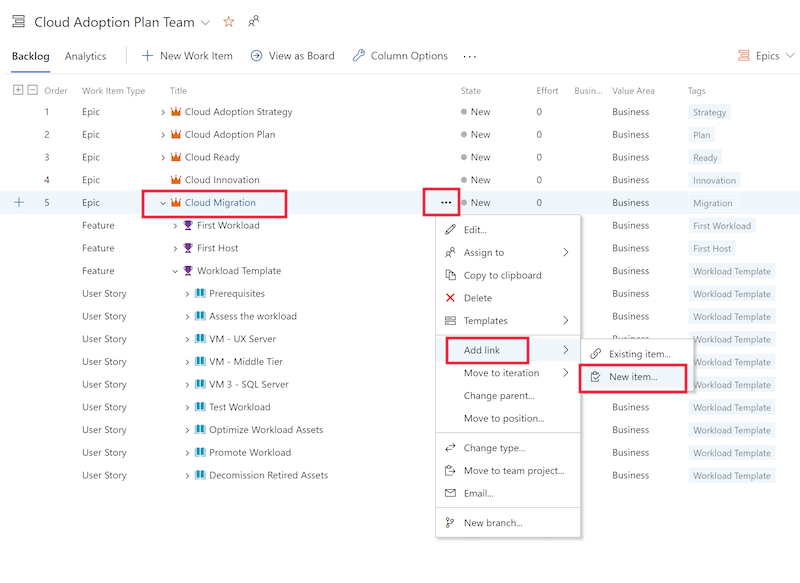
Task: Click the plus icon for New Work Item
Action: [147, 56]
